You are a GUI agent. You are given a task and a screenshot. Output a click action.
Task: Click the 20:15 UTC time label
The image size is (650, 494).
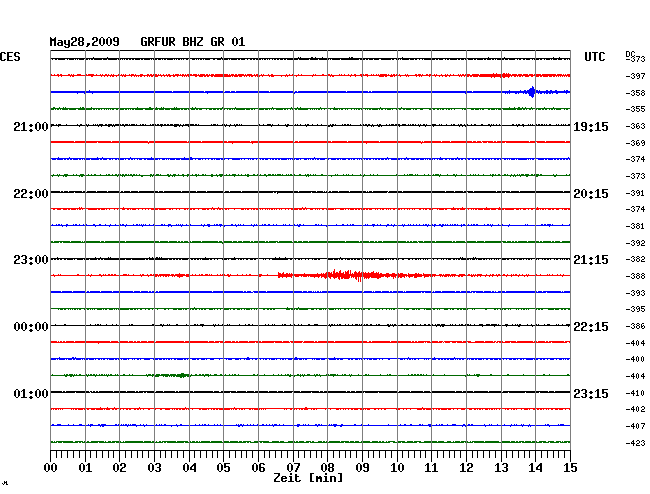click(591, 194)
